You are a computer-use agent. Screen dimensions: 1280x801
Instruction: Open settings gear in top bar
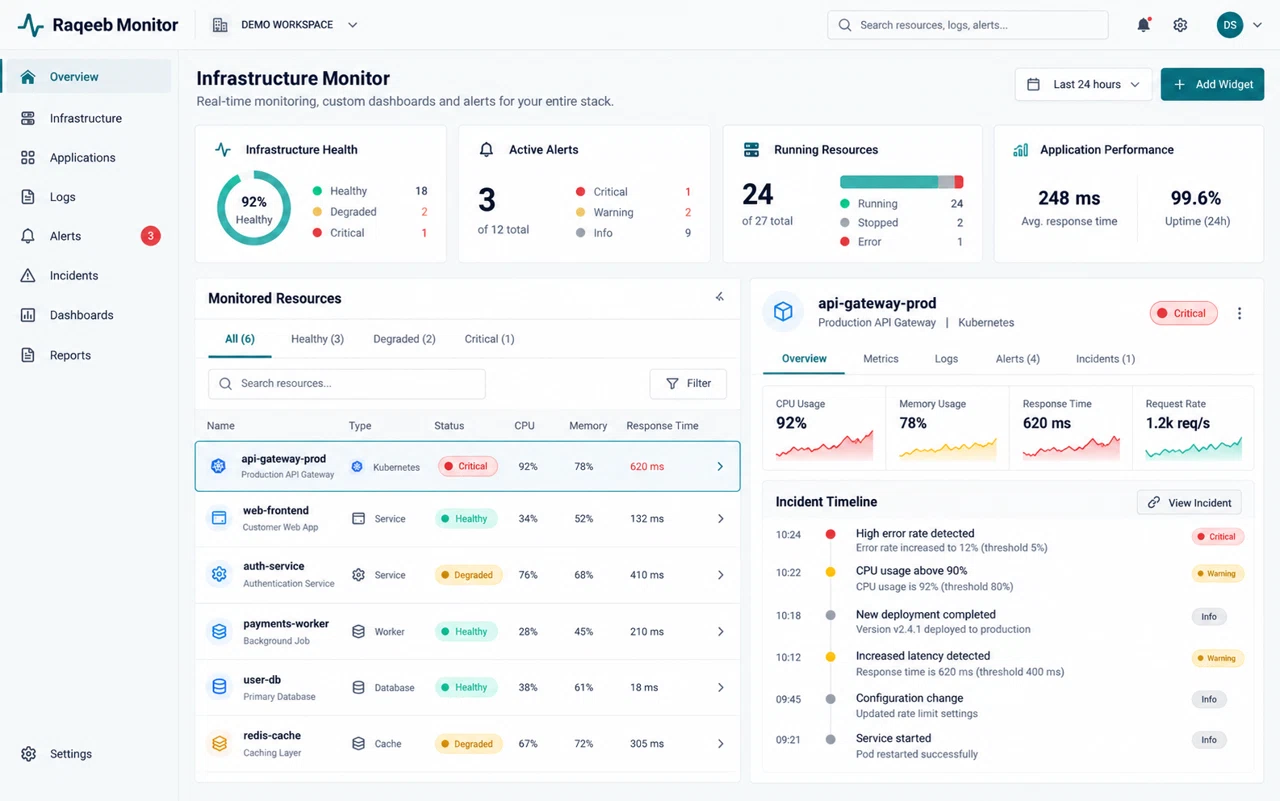(1180, 25)
